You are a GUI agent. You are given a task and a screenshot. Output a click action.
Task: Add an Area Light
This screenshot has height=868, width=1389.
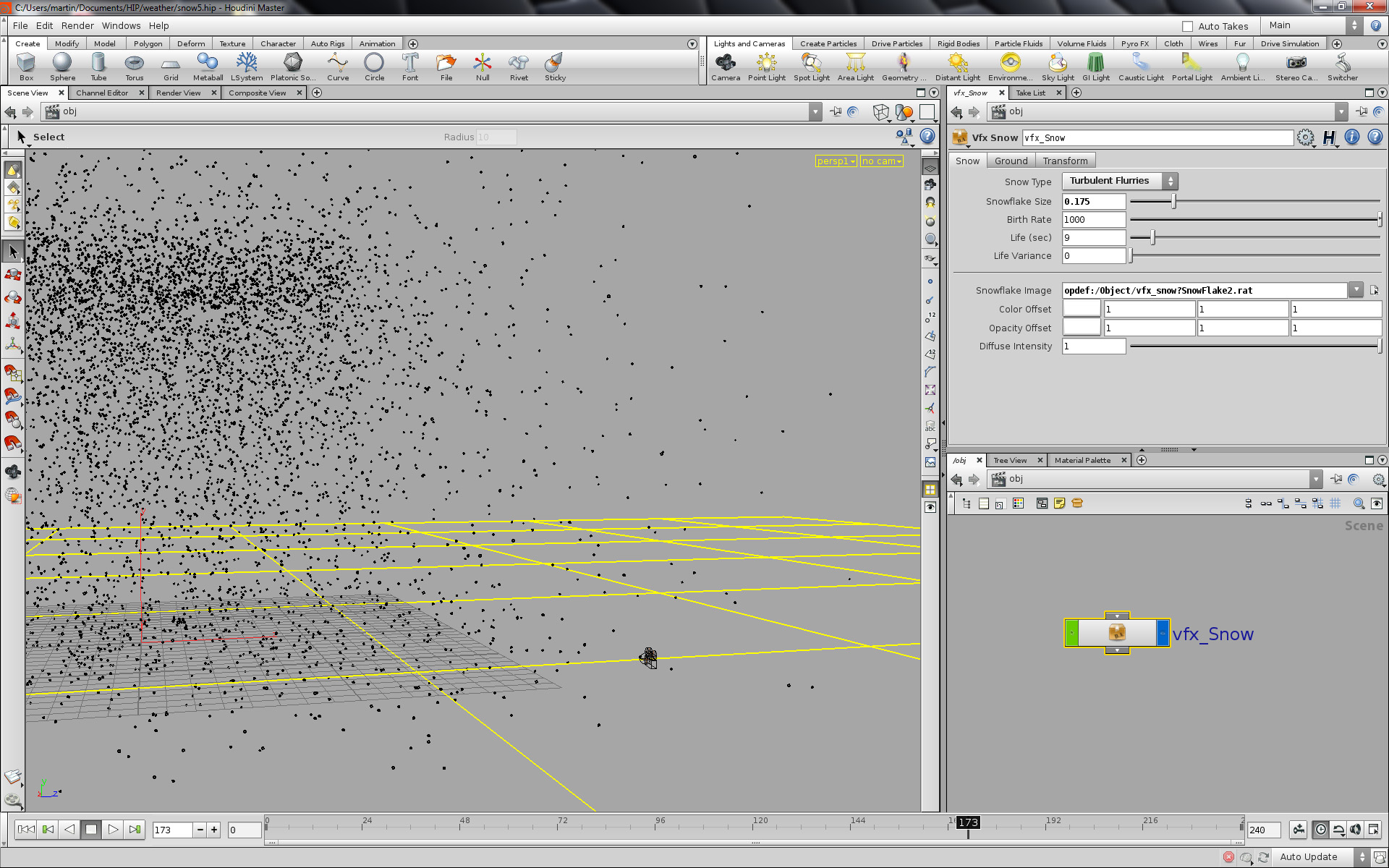pyautogui.click(x=856, y=67)
